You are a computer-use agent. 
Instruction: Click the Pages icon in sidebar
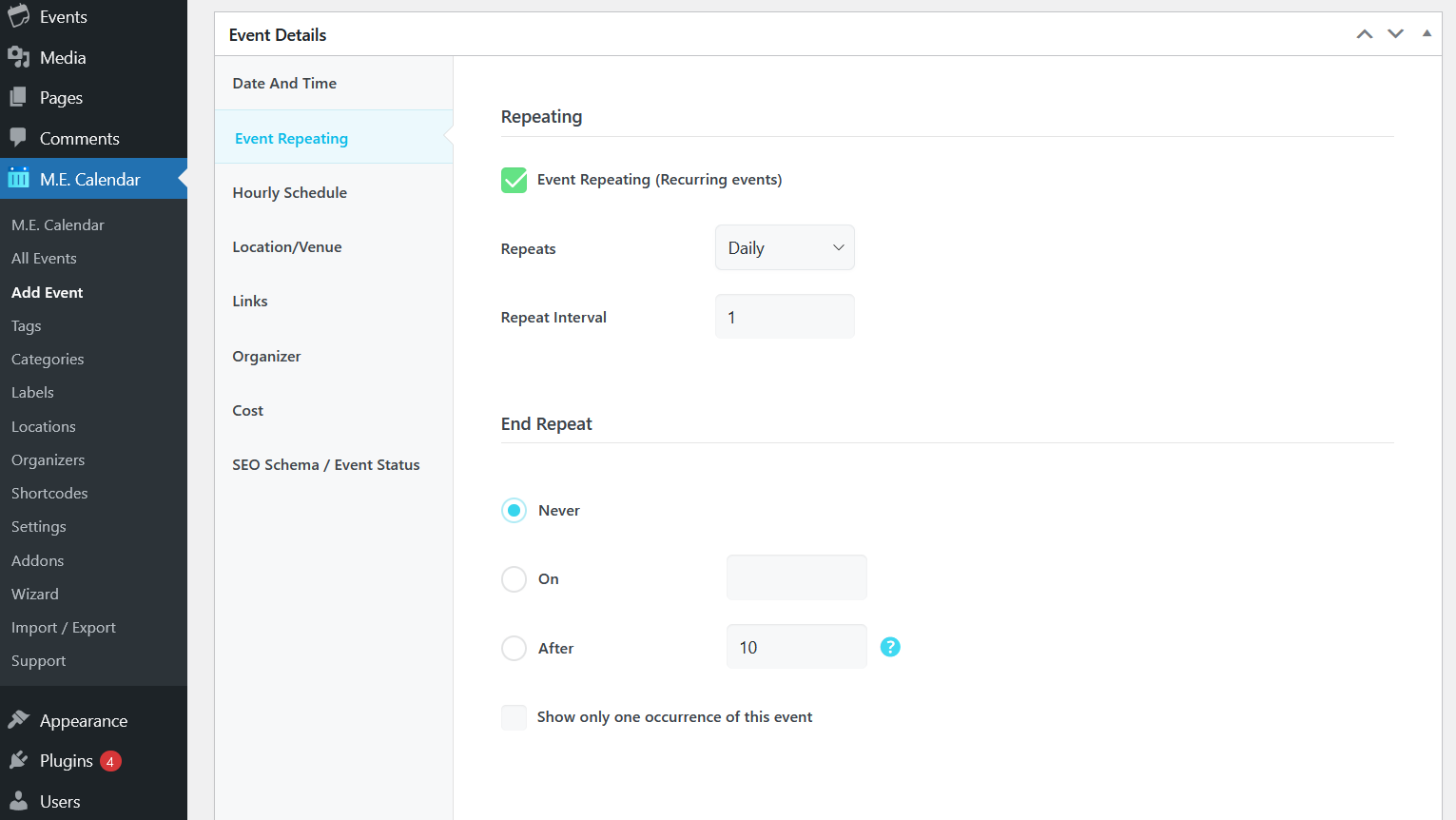pos(18,97)
